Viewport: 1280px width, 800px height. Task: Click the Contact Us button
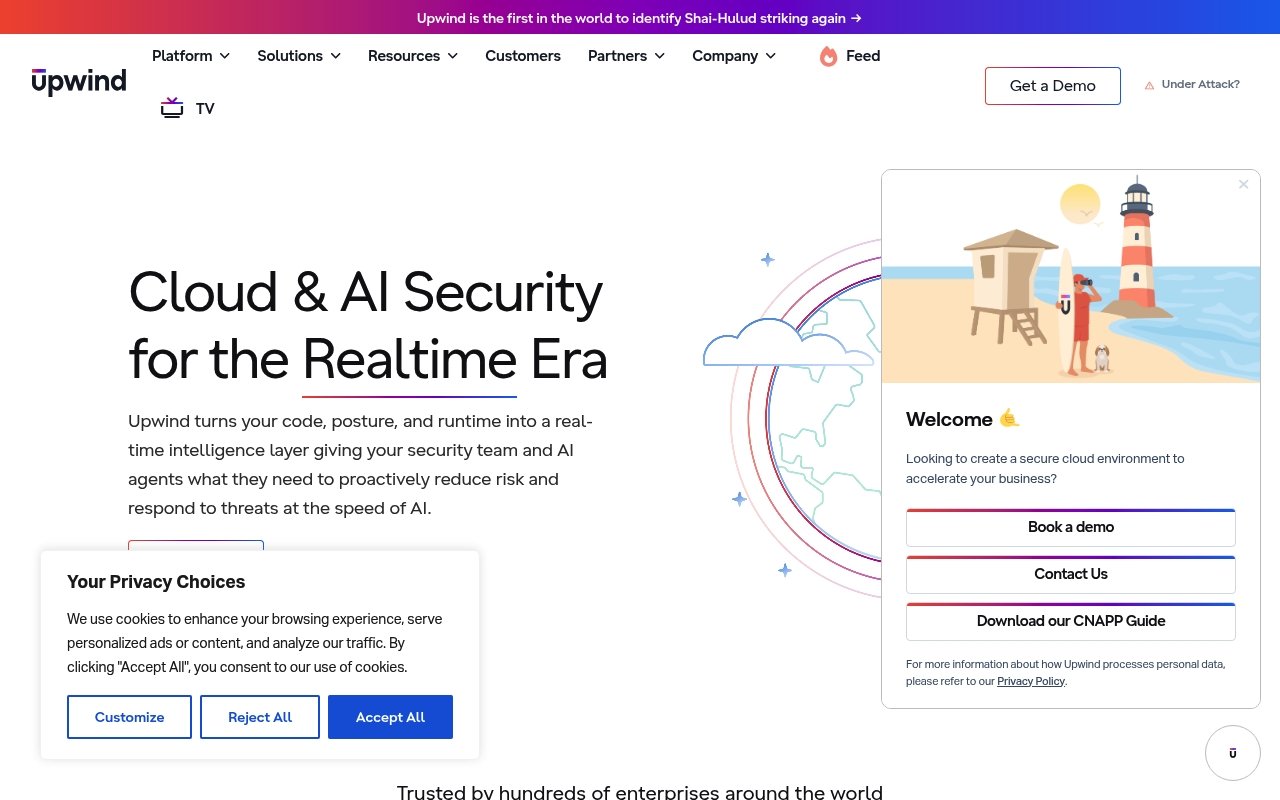[x=1071, y=574]
